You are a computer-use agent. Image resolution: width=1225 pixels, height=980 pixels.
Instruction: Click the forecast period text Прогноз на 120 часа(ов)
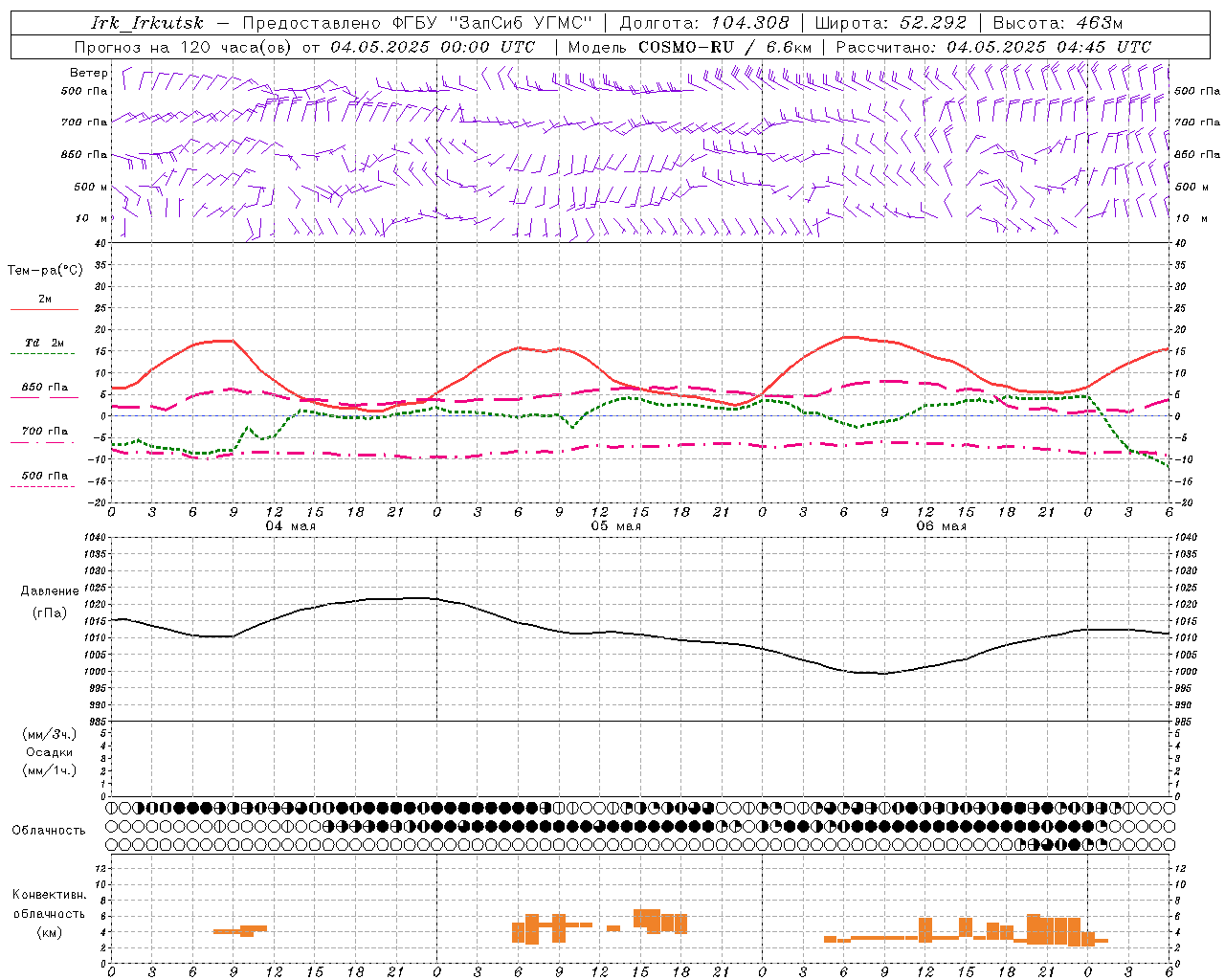[184, 47]
